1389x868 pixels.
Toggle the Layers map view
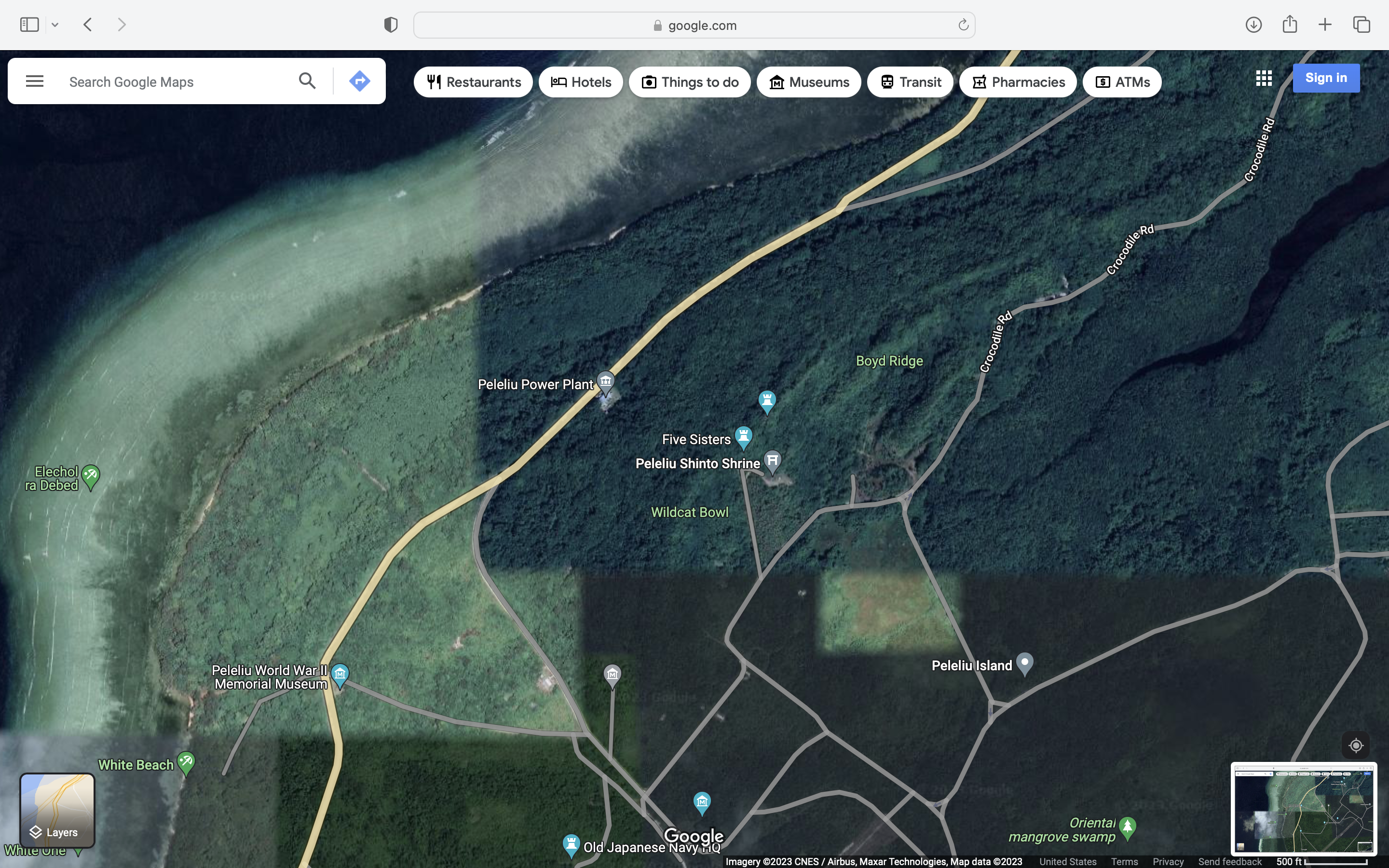pyautogui.click(x=57, y=810)
